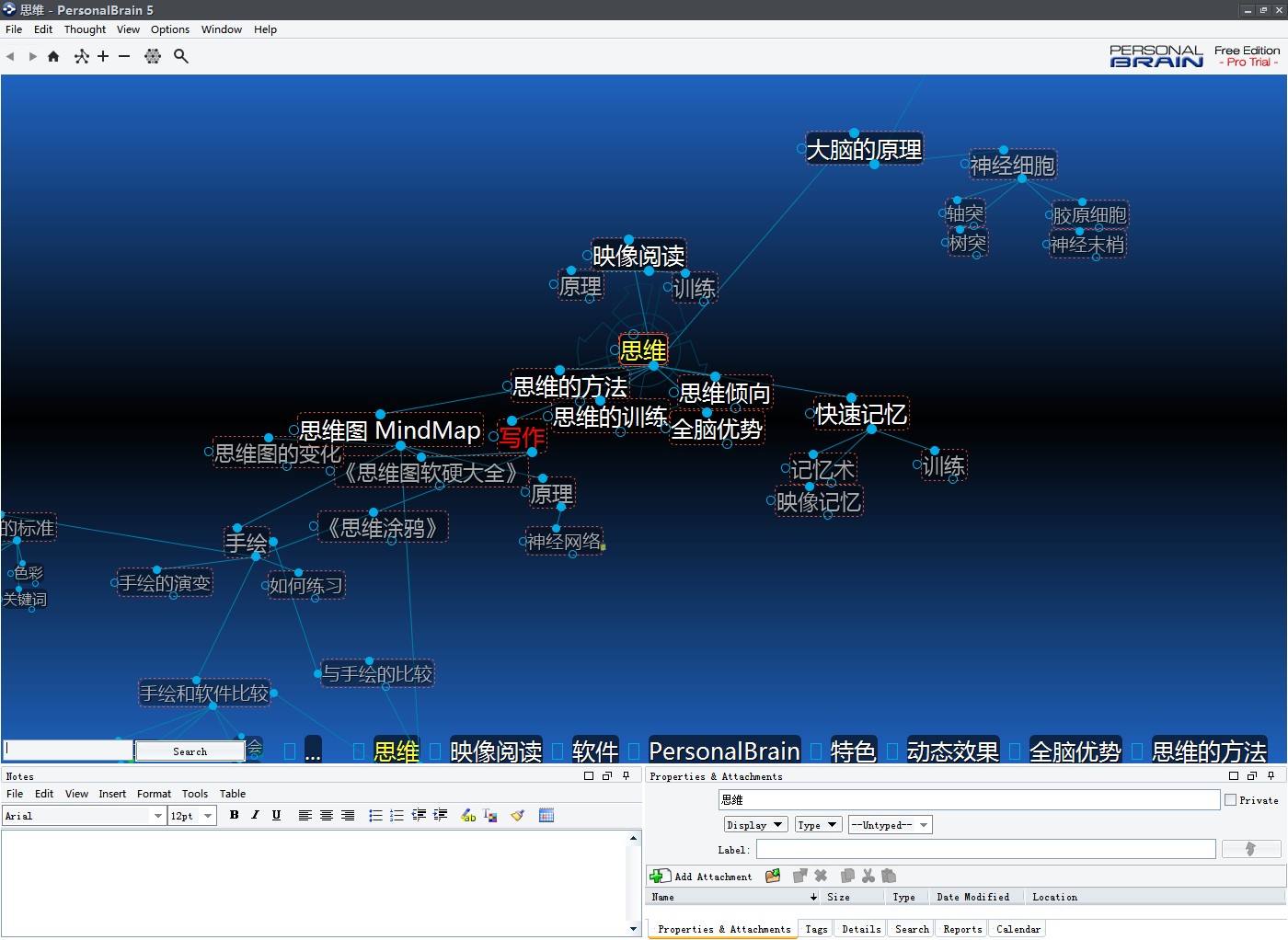Click the plus icon in the top toolbar
Viewport: 1288px width, 940px height.
point(103,57)
